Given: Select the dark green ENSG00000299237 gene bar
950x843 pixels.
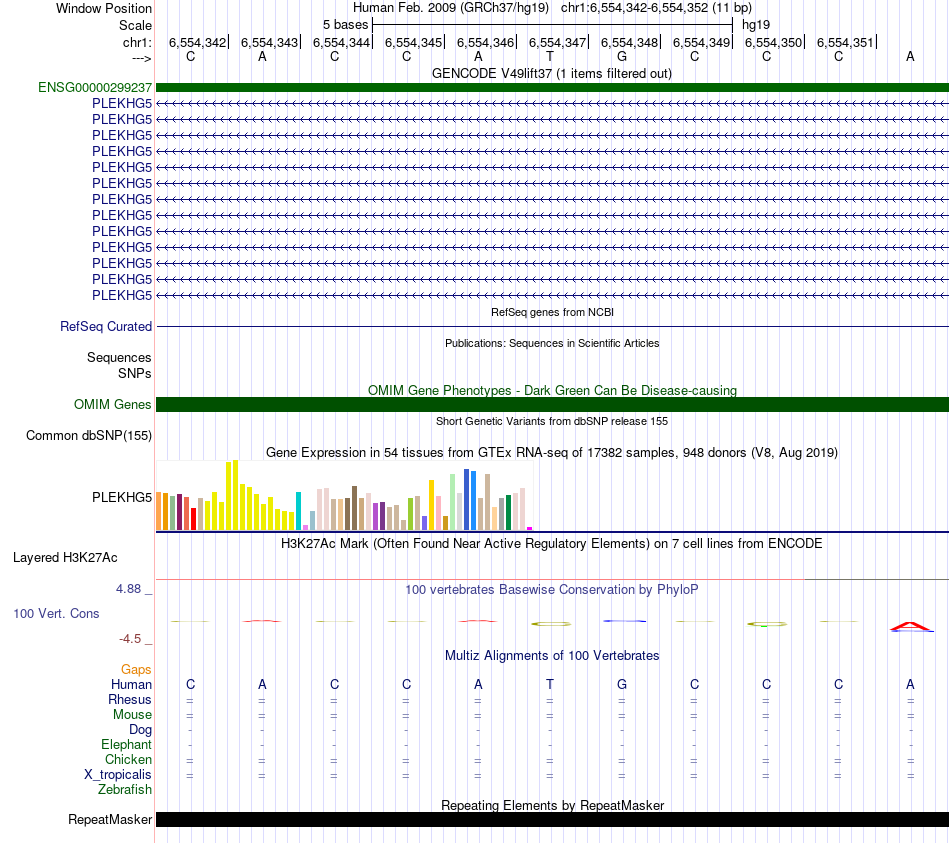Looking at the screenshot, I should click(x=552, y=87).
